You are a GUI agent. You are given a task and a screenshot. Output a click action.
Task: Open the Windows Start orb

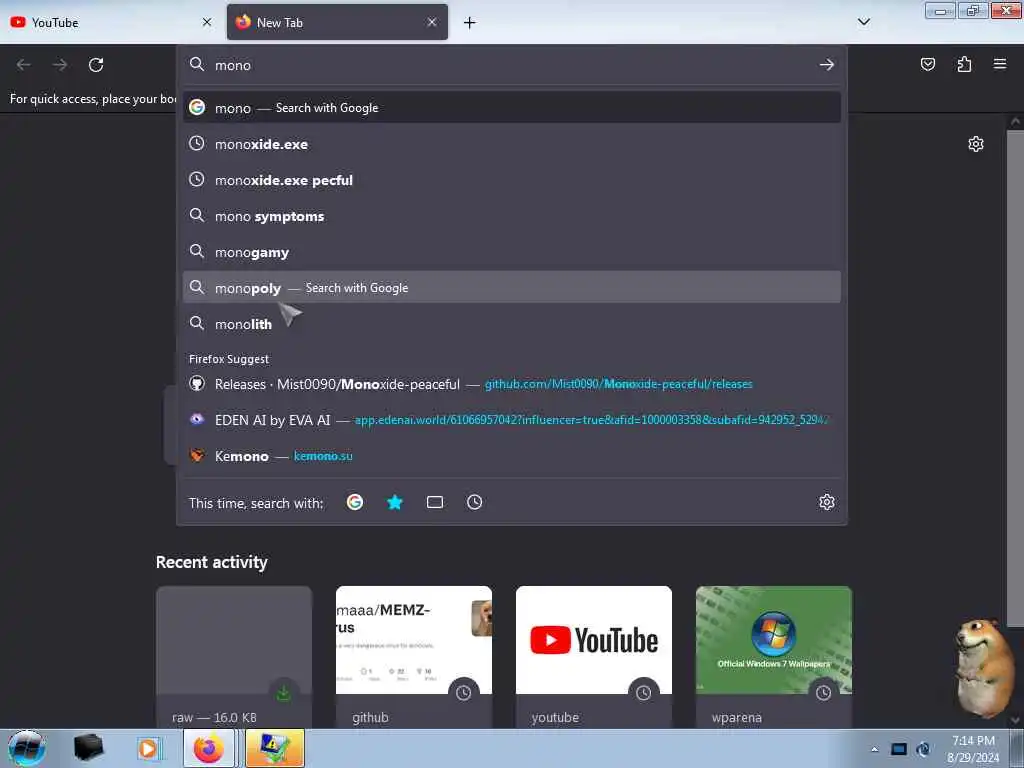tap(27, 748)
